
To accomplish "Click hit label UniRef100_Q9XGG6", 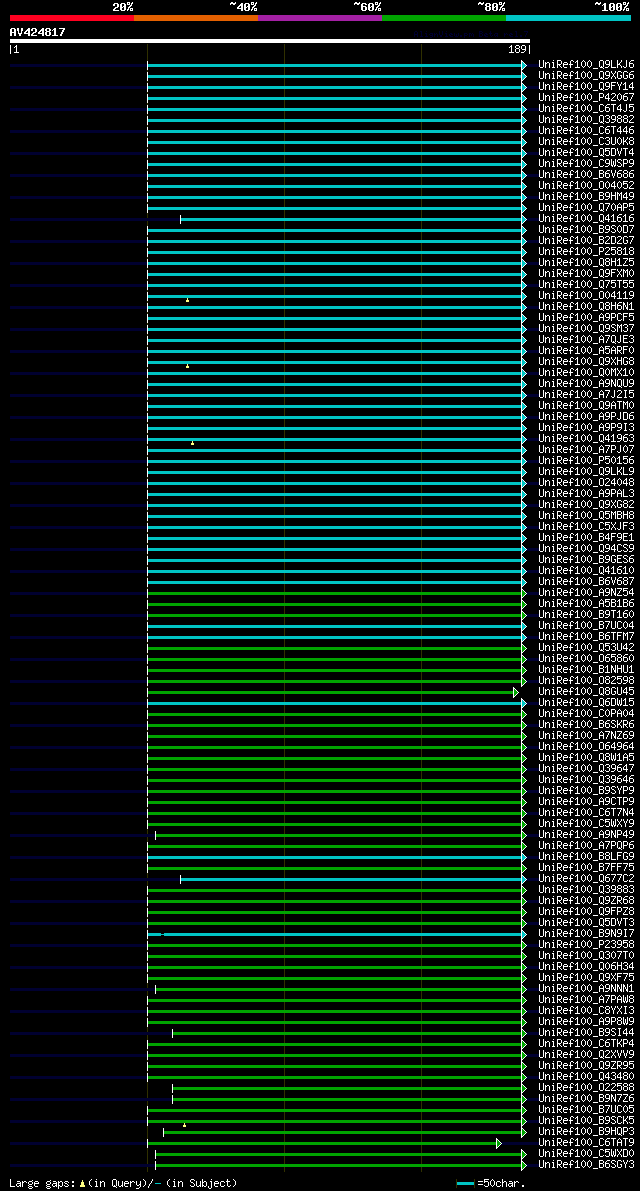I will coord(586,76).
